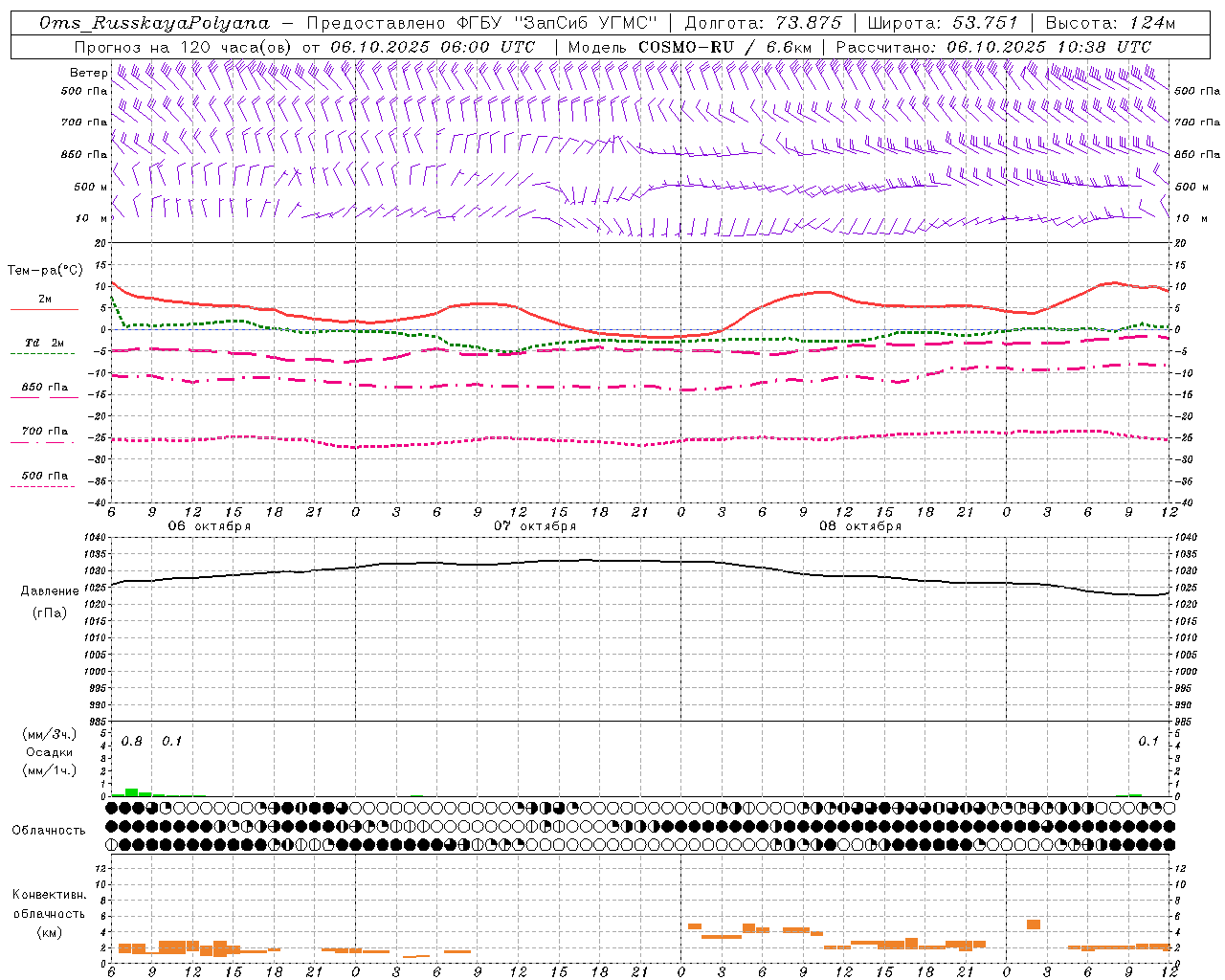This screenshot has height=980, width=1225.
Task: Click the text Предоставлено ФГБУ "ЗапСиб УГМС"
Action: point(482,23)
